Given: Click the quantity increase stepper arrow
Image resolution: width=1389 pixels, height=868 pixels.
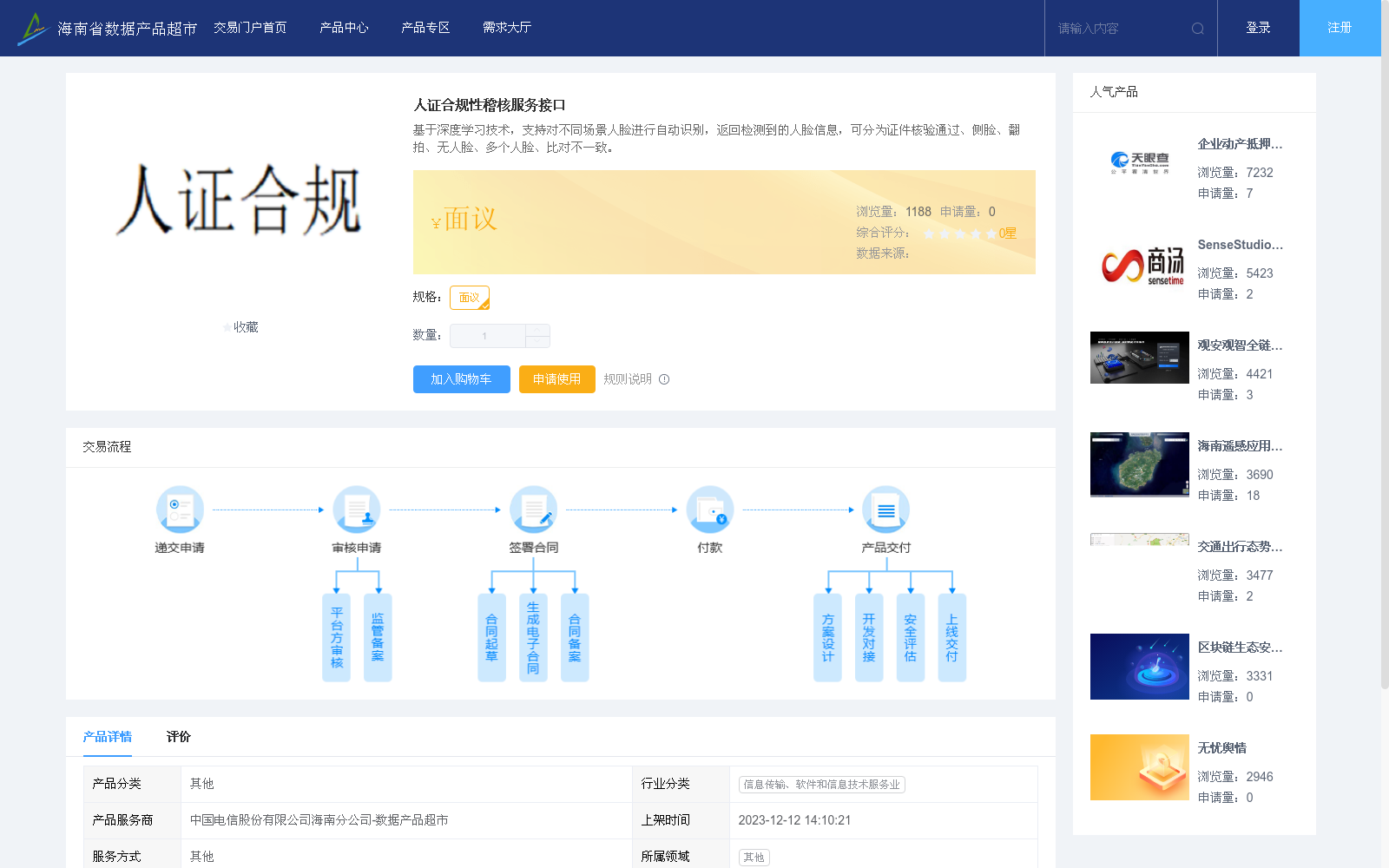Looking at the screenshot, I should coord(537,330).
